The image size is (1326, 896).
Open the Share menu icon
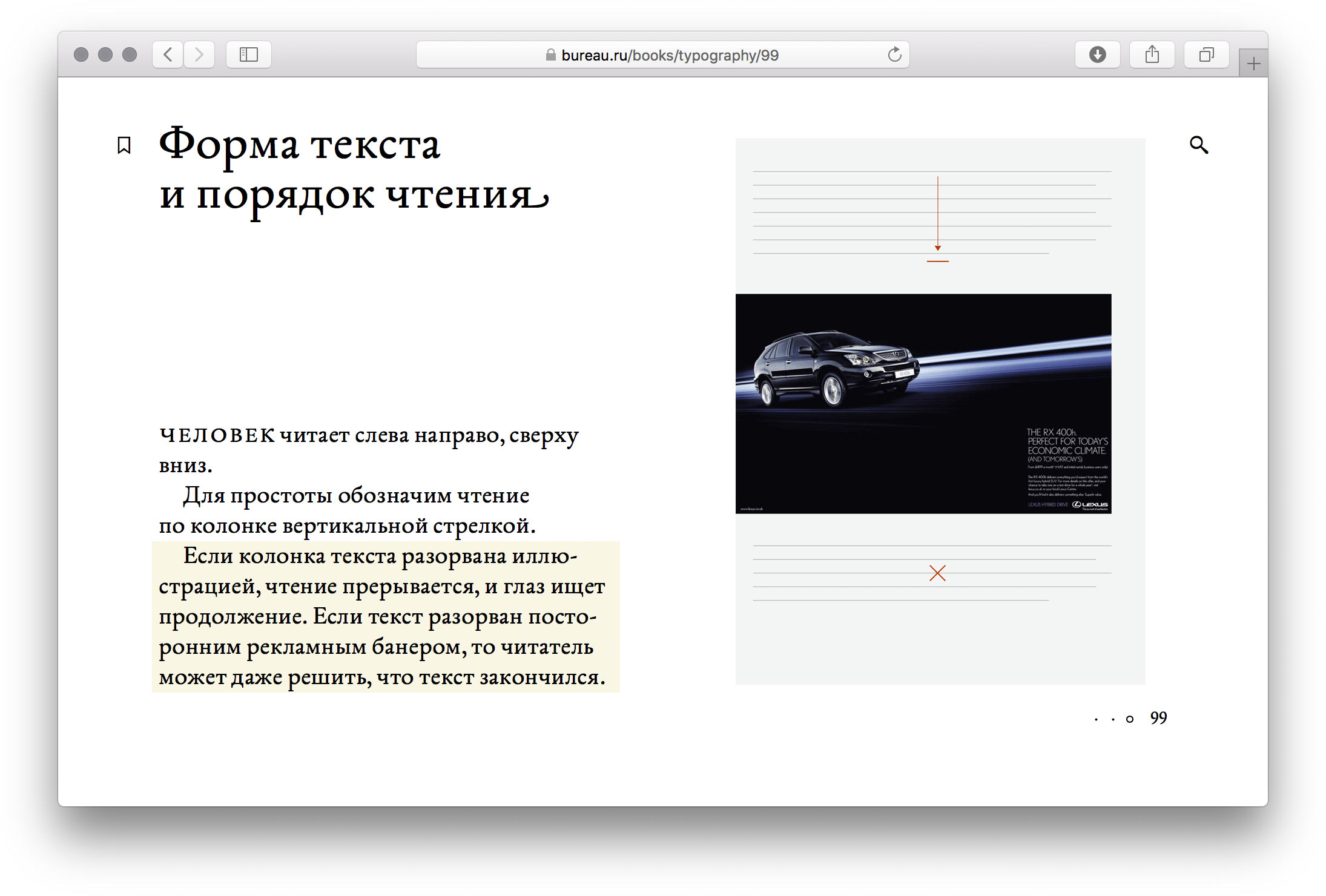pyautogui.click(x=1152, y=55)
